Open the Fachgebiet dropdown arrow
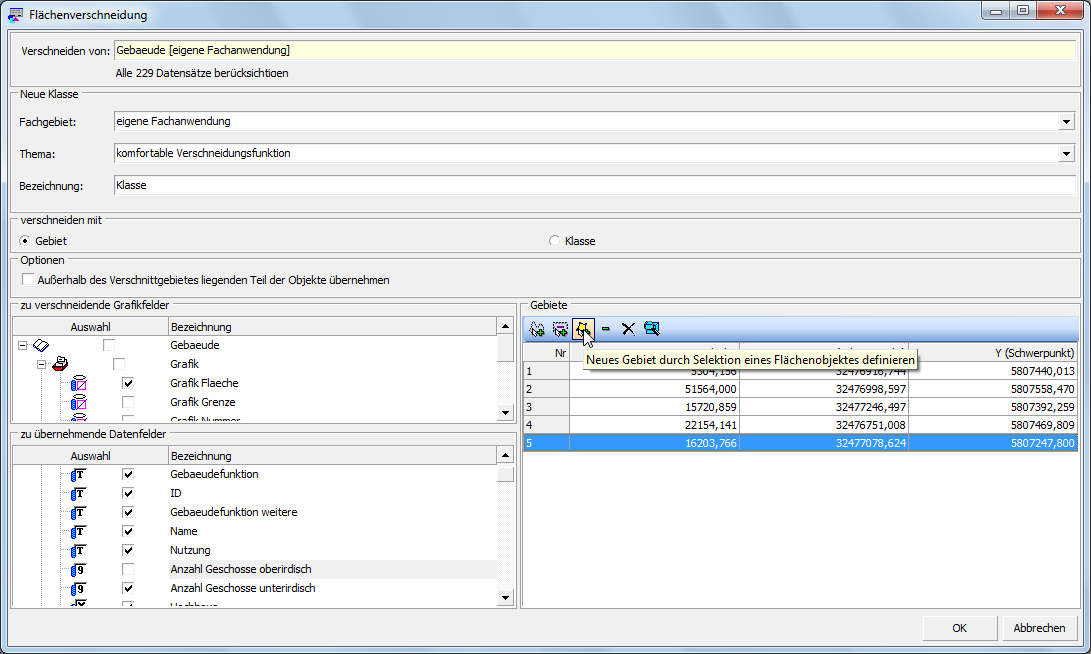The height and width of the screenshot is (654, 1091). pos(1066,122)
